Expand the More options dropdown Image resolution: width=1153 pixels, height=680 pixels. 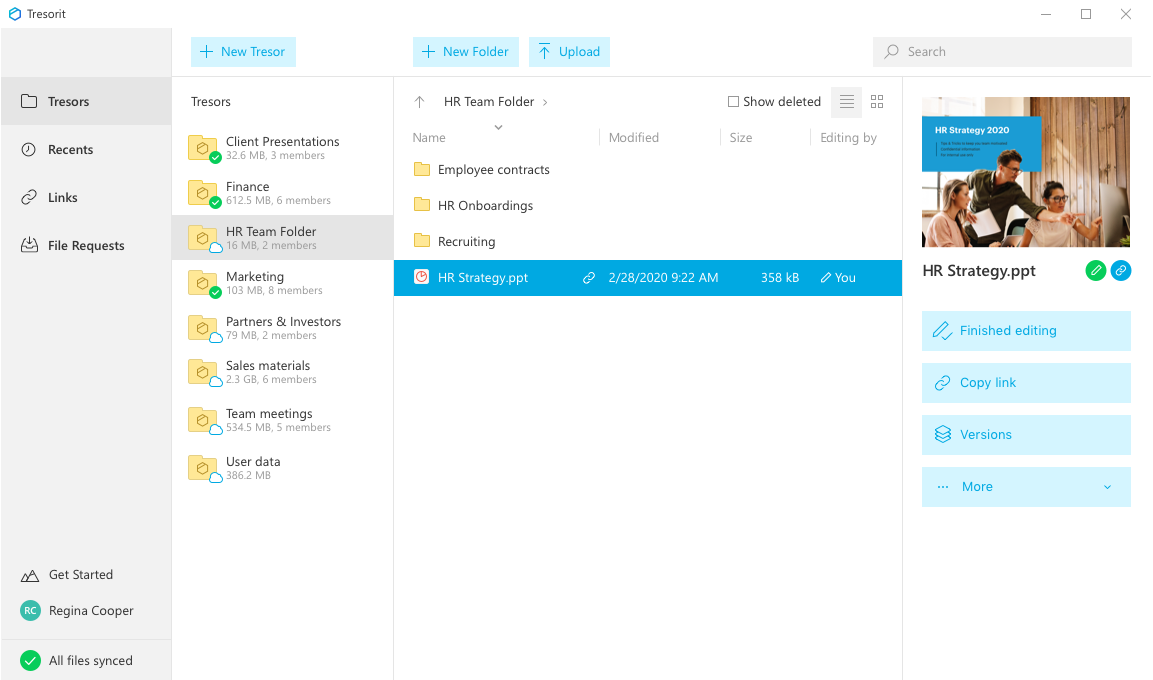pos(1026,487)
